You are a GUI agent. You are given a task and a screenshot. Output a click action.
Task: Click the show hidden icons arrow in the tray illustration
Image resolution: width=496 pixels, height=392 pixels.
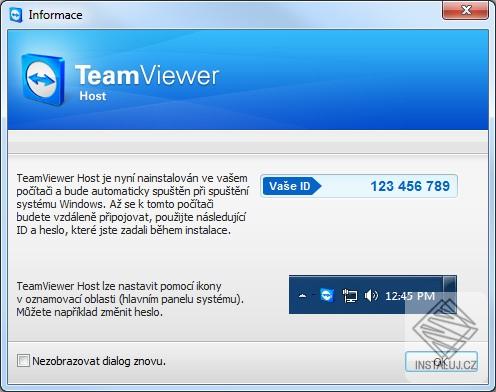point(303,296)
